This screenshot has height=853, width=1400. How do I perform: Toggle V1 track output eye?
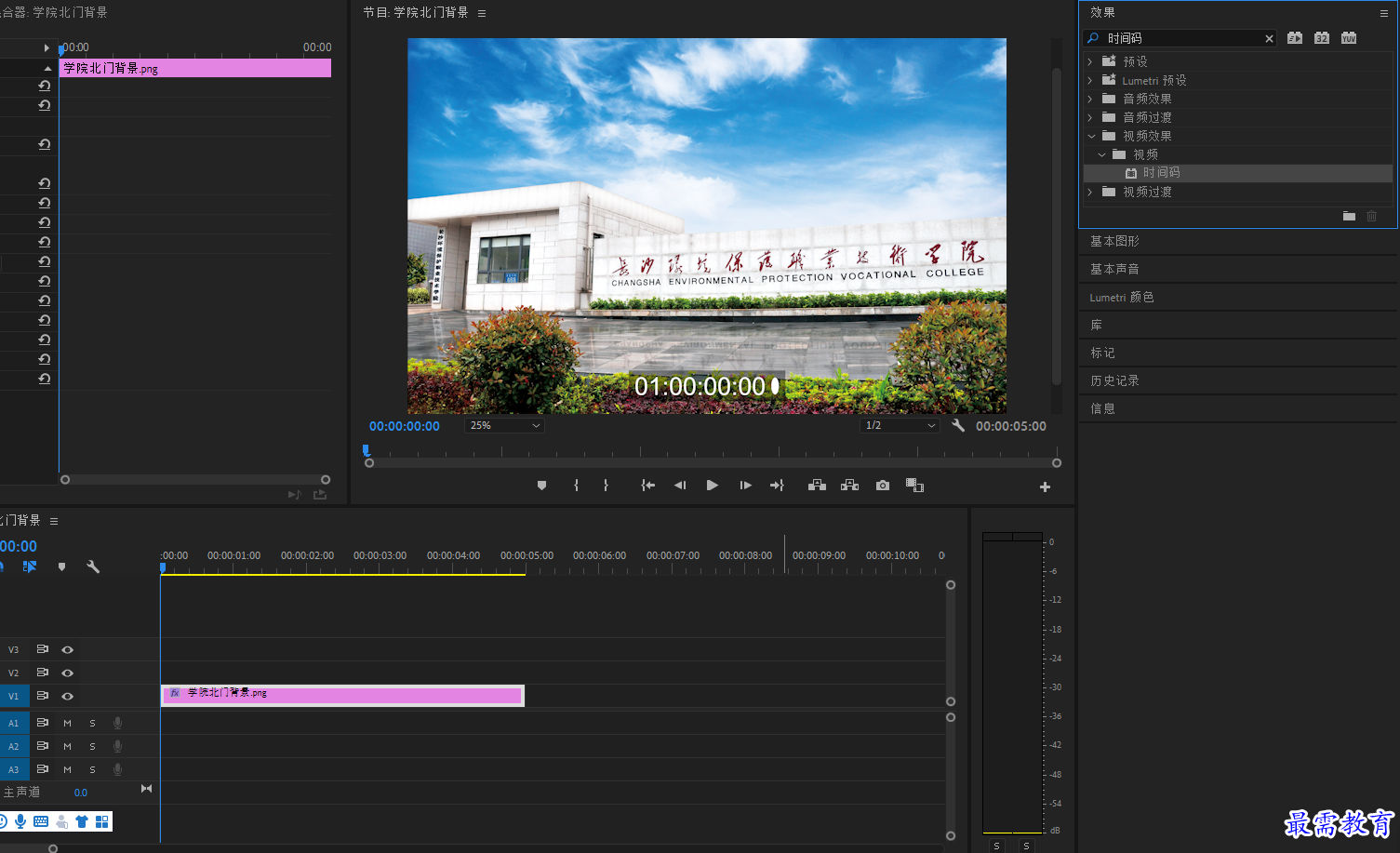point(67,696)
